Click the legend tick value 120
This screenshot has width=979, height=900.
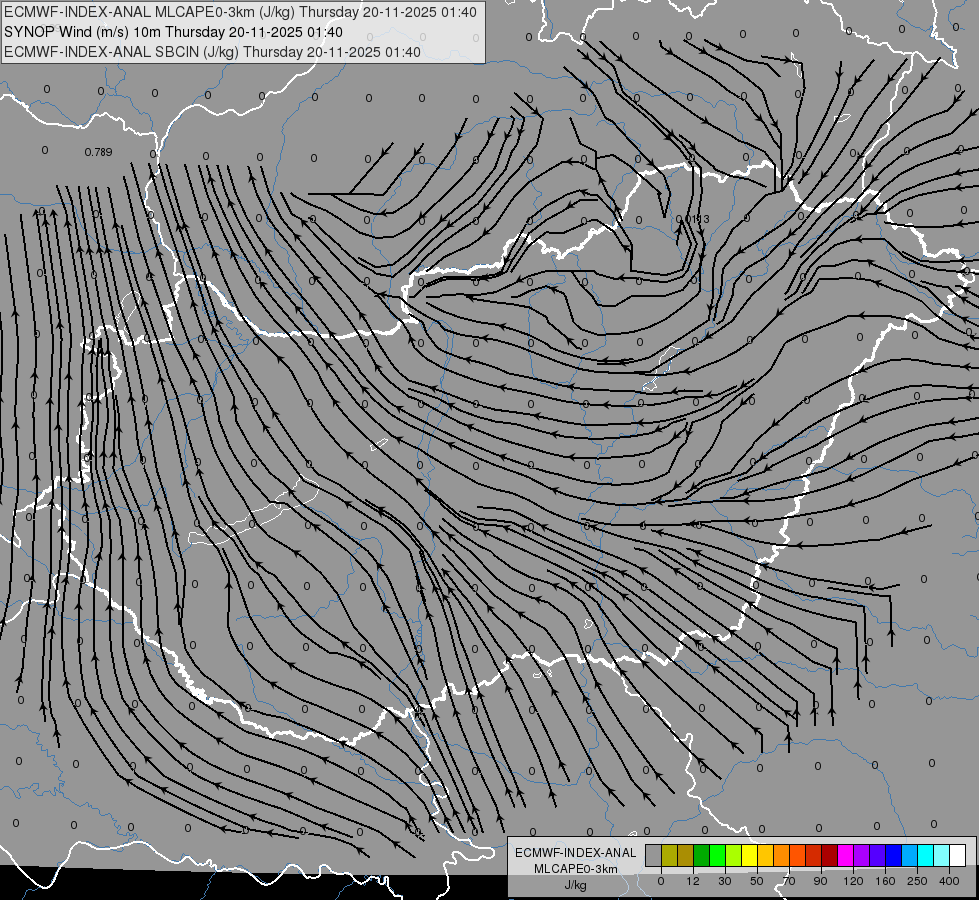tap(854, 881)
